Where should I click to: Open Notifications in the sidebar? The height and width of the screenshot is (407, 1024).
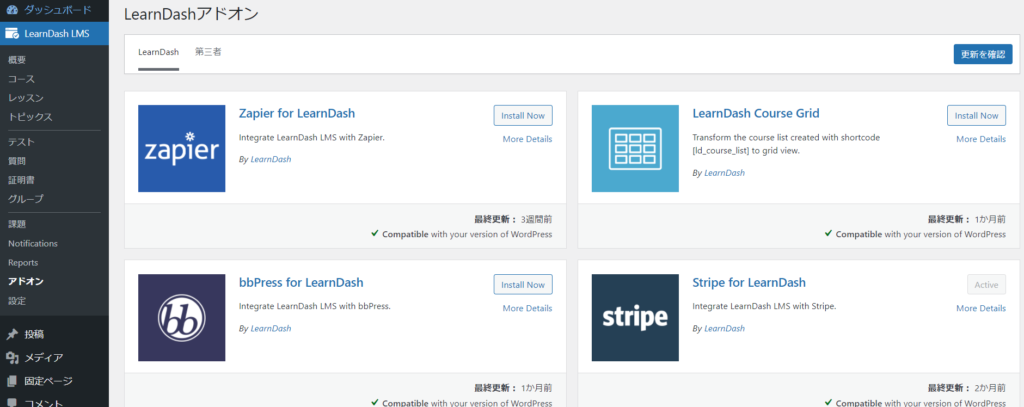[x=33, y=244]
